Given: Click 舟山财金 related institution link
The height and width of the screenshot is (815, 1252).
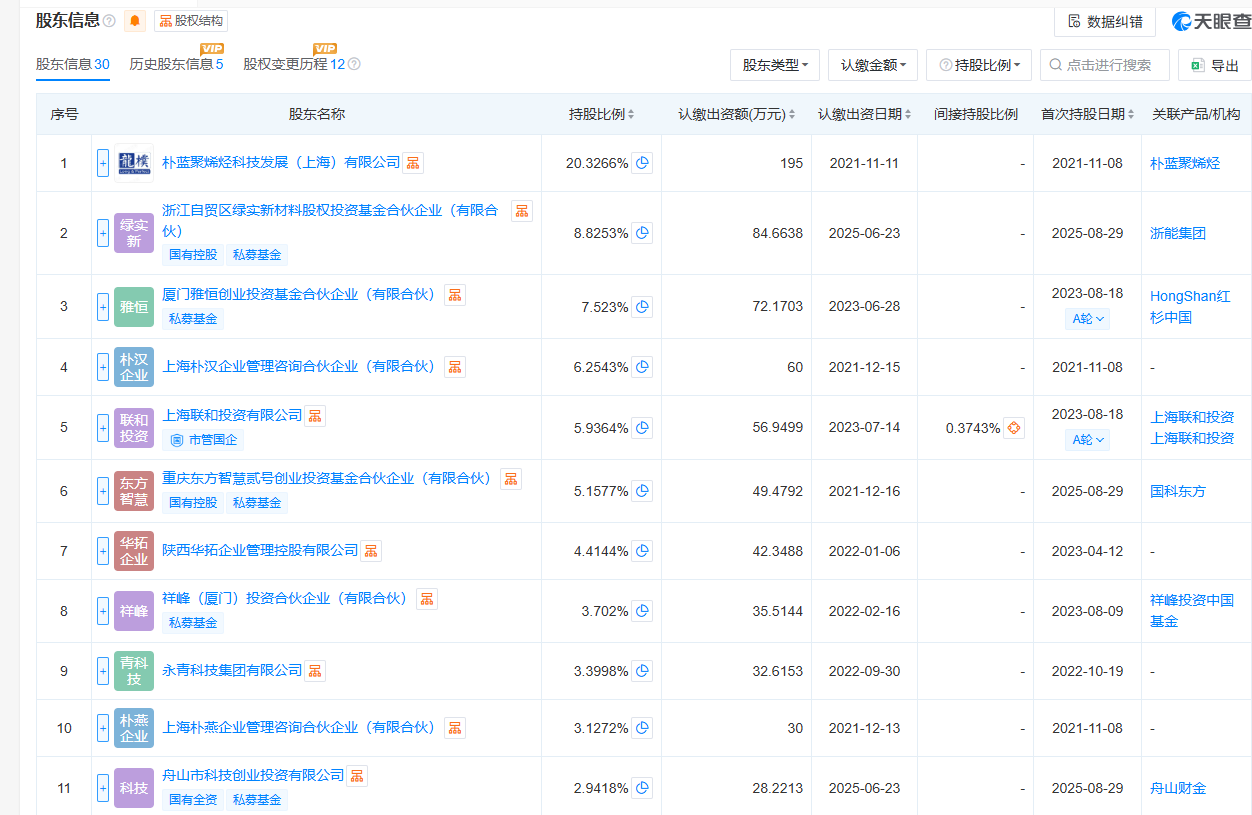Looking at the screenshot, I should [x=1178, y=788].
